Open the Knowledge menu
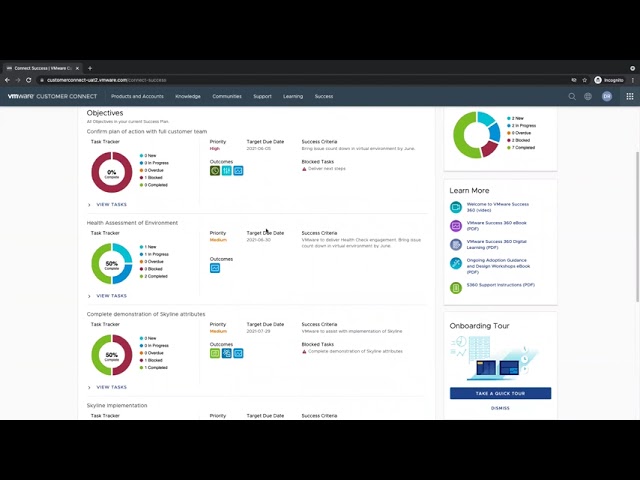640x480 pixels. (x=188, y=96)
